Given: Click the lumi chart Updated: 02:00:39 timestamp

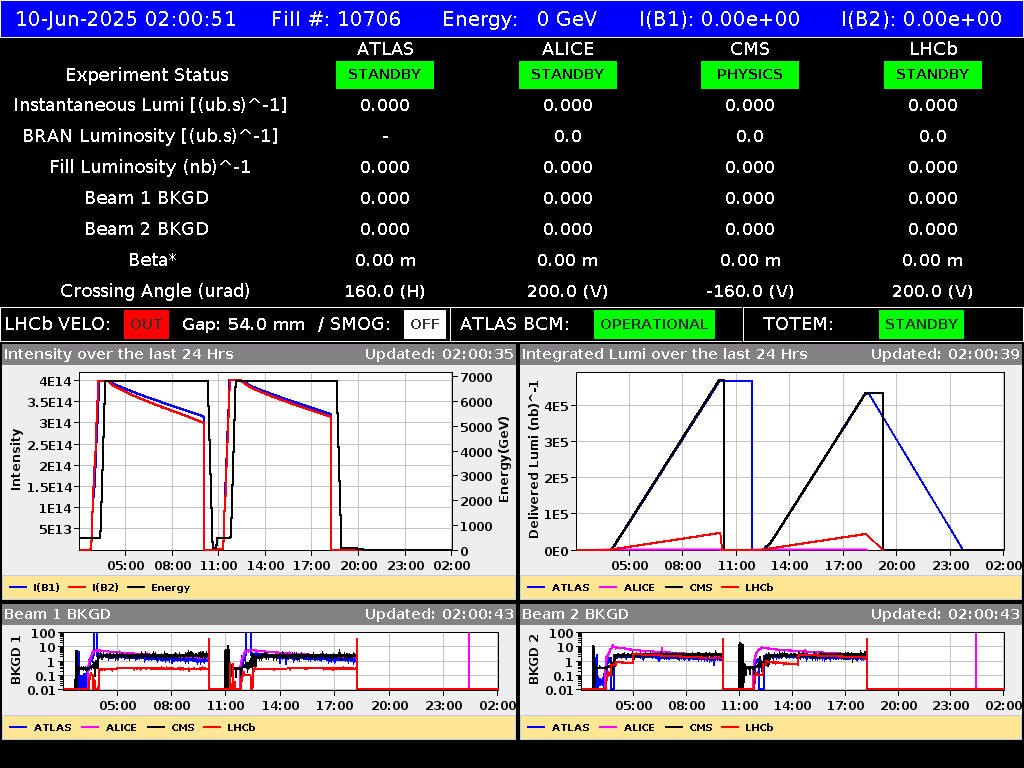Looking at the screenshot, I should [x=945, y=355].
